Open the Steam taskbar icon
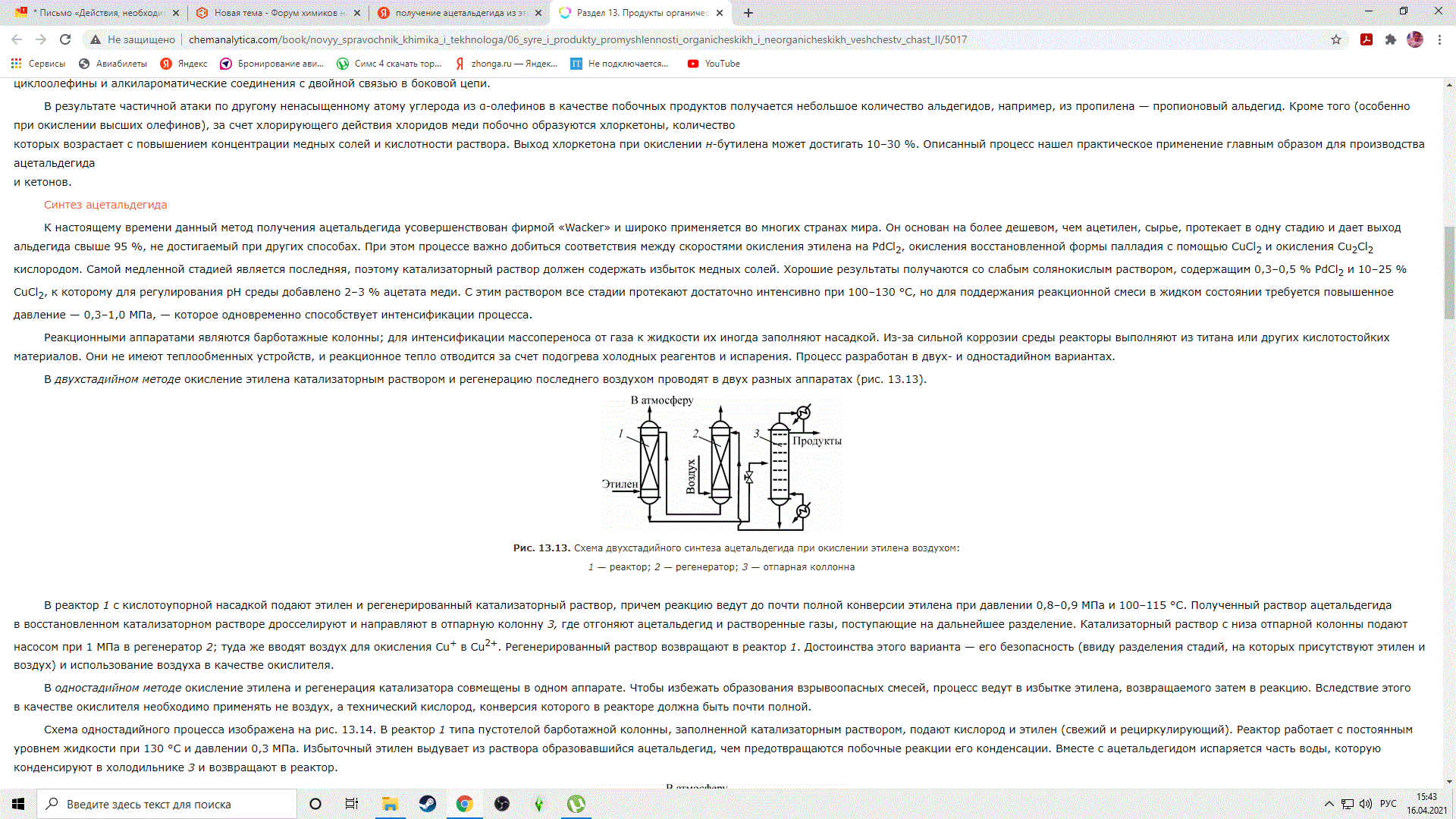The image size is (1456, 819). (x=428, y=804)
